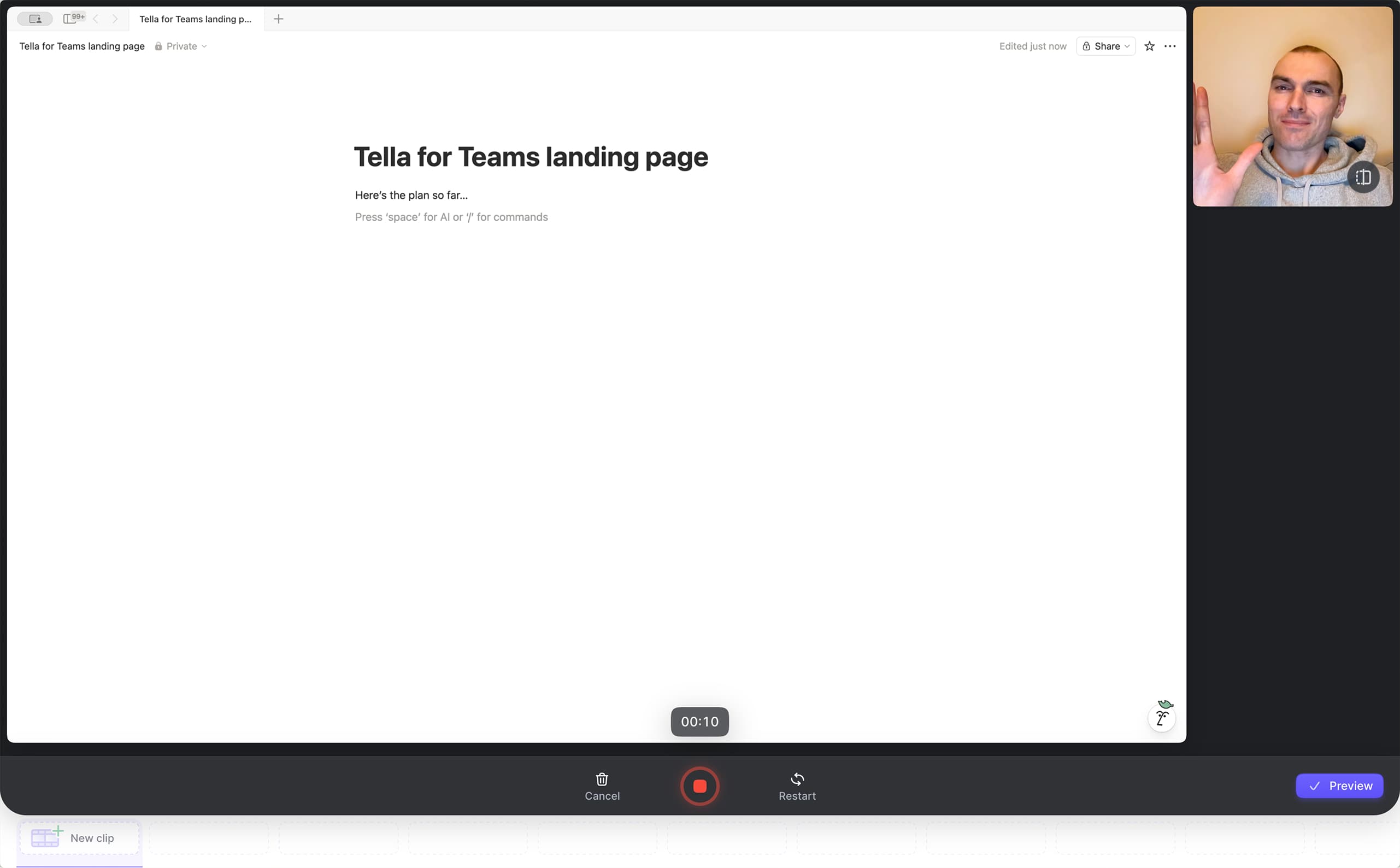Open a new tab with the plus icon

[279, 19]
